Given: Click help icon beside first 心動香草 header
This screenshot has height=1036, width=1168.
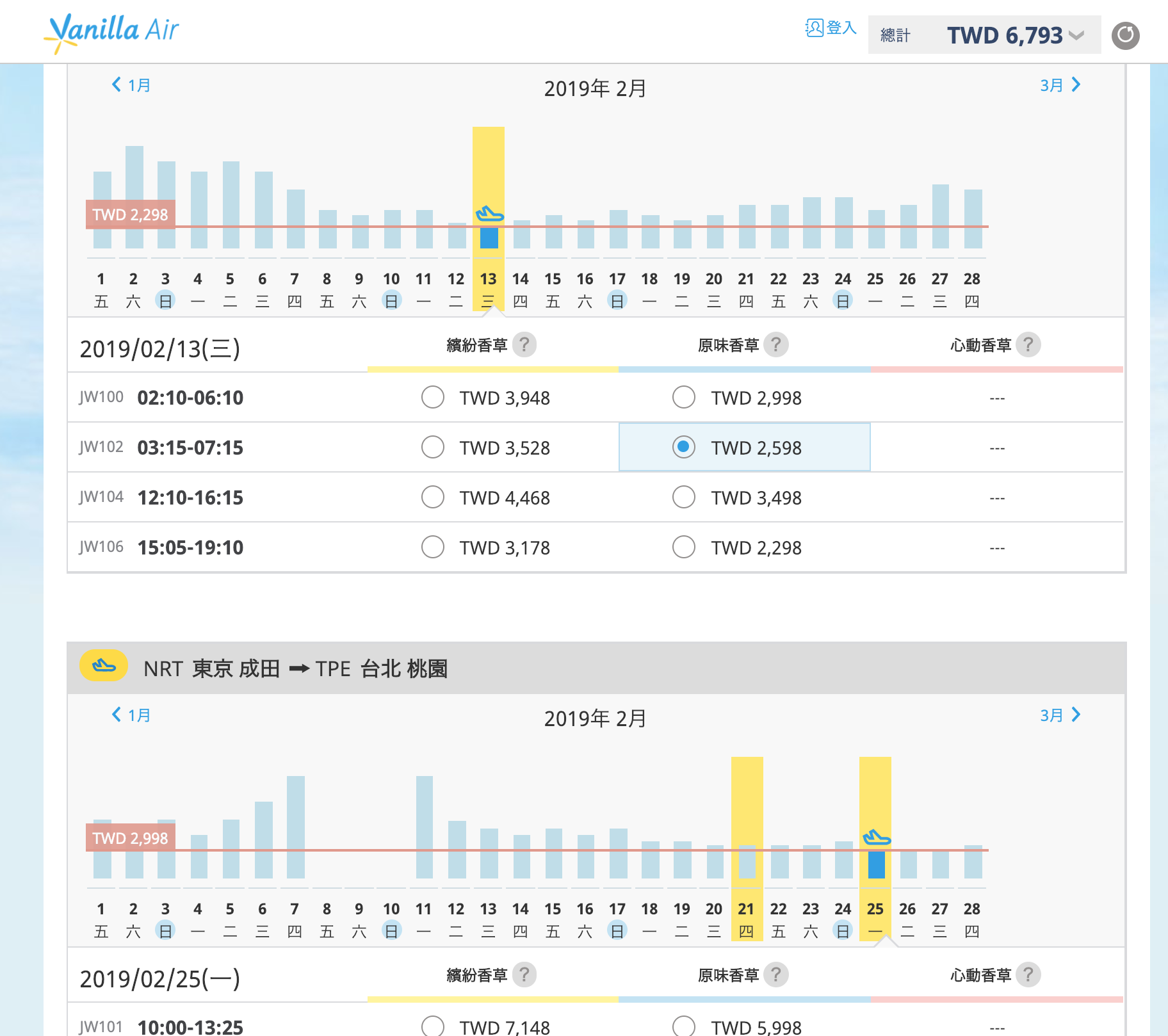Looking at the screenshot, I should click(1028, 345).
